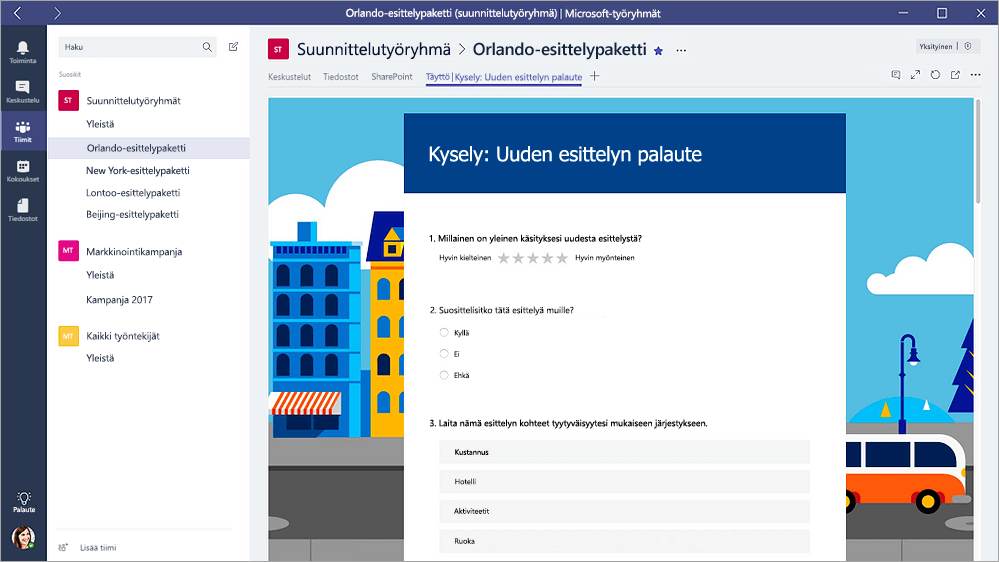Switch to Keskustelut tab
The width and height of the screenshot is (999, 562).
pyautogui.click(x=289, y=76)
